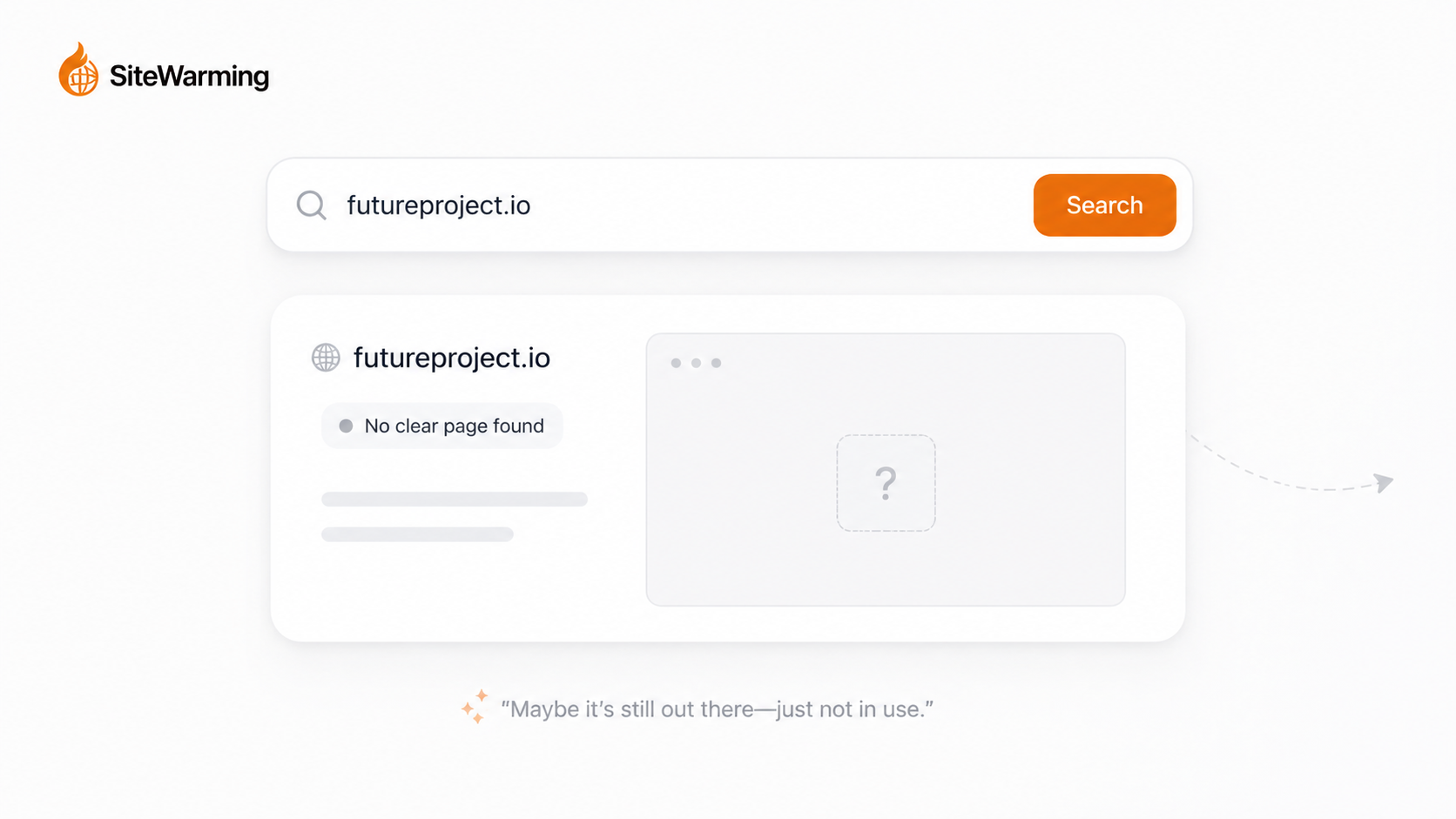Click the orange sparkle stars icon
This screenshot has height=819, width=1456.
coord(475,707)
